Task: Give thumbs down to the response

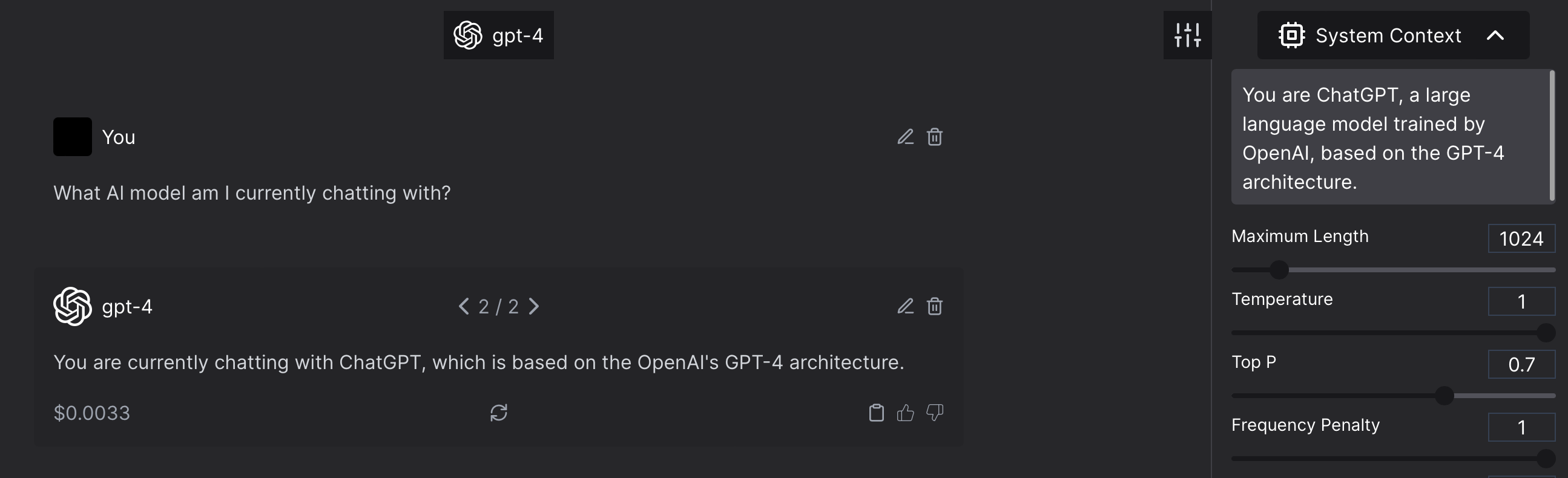Action: click(934, 413)
